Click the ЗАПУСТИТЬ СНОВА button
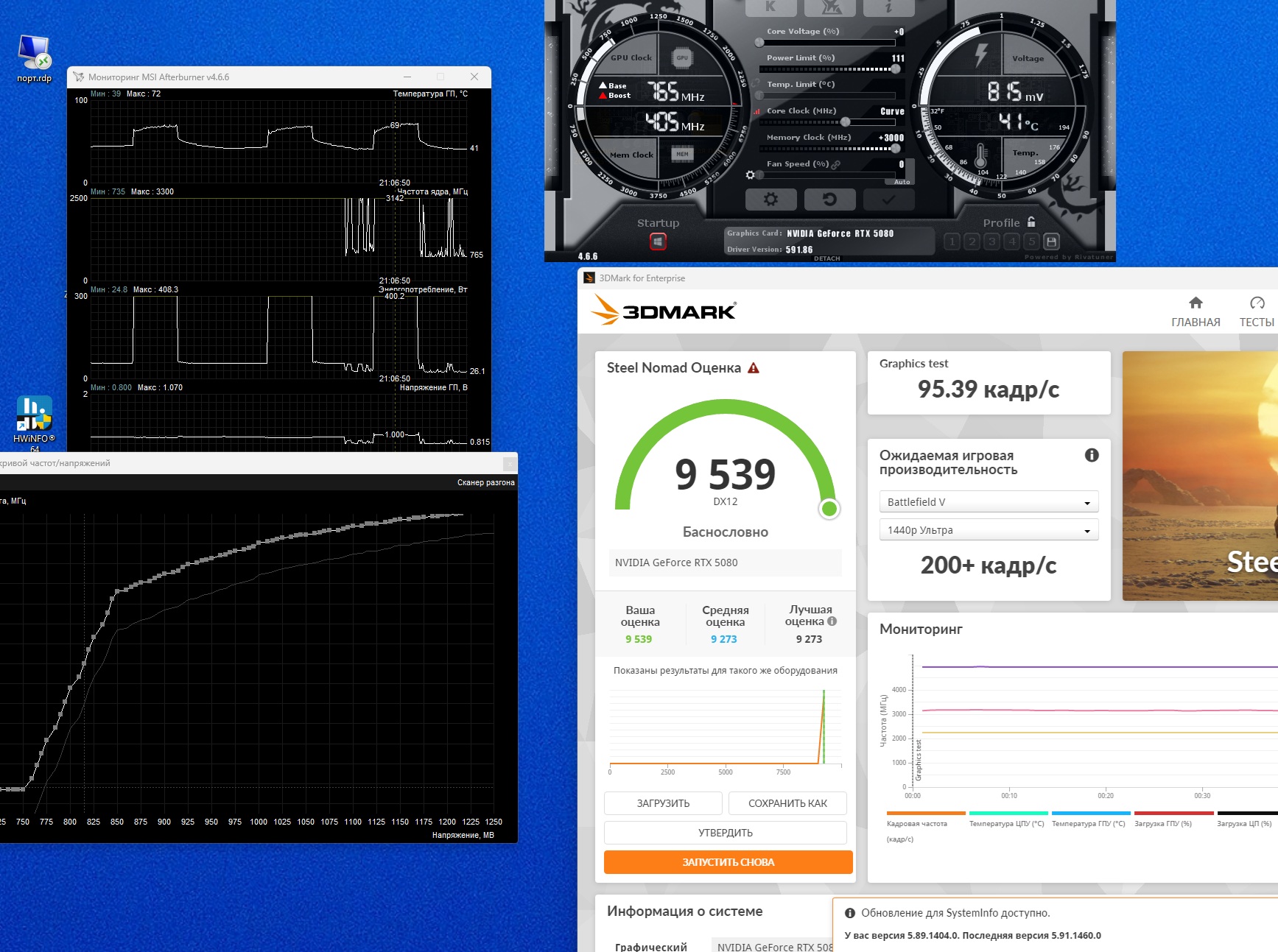 (728, 862)
